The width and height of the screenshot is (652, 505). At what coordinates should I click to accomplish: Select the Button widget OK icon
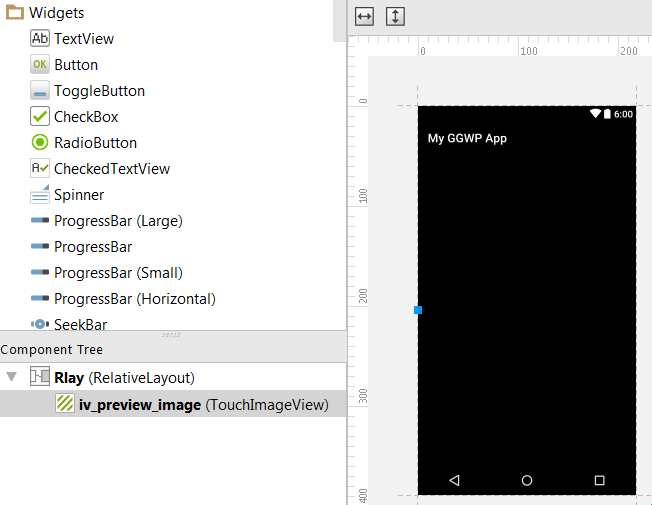[x=40, y=64]
